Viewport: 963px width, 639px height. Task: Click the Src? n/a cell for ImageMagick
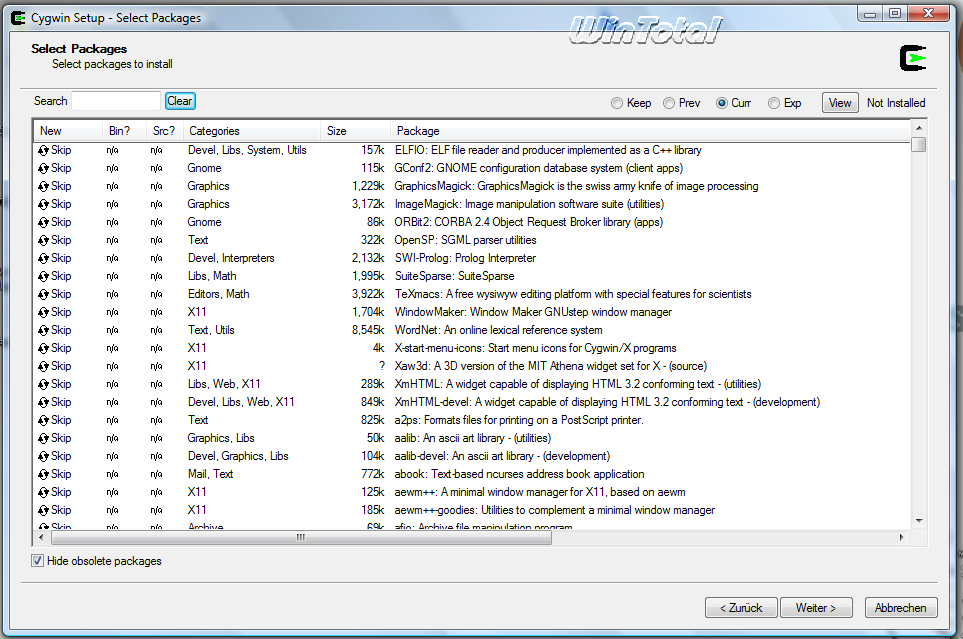point(157,205)
